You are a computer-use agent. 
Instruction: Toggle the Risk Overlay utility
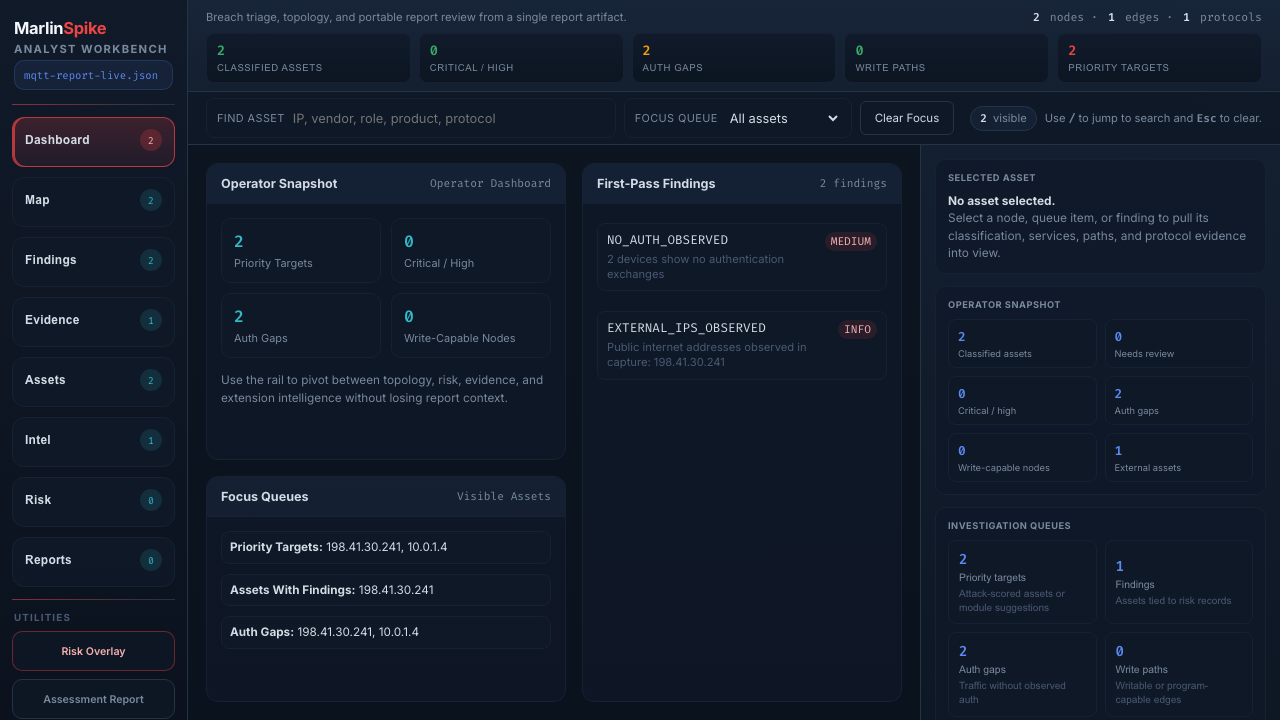point(93,651)
